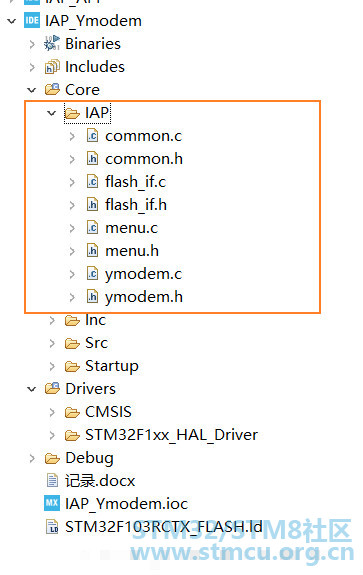This screenshot has height=575, width=363.
Task: Select the Startup folder label
Action: 112,366
